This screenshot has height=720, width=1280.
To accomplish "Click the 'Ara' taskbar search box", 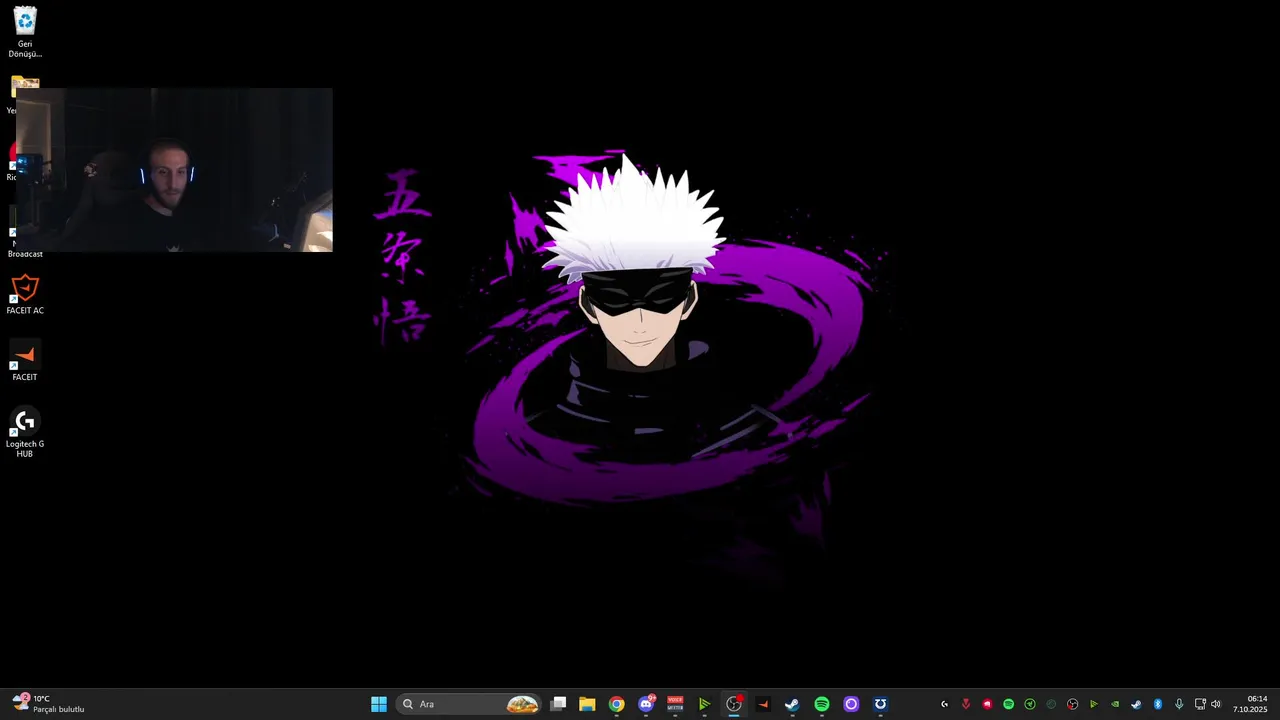I will point(469,704).
